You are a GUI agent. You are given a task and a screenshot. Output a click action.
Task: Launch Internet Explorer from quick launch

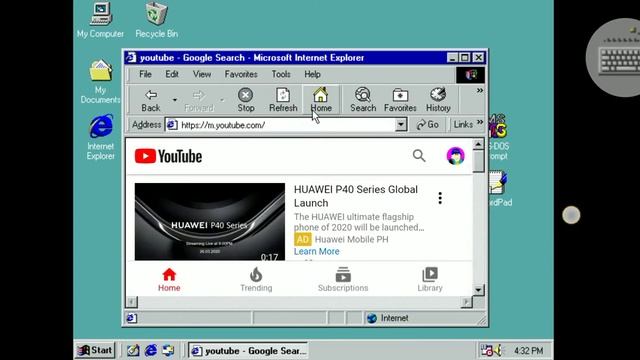click(151, 350)
